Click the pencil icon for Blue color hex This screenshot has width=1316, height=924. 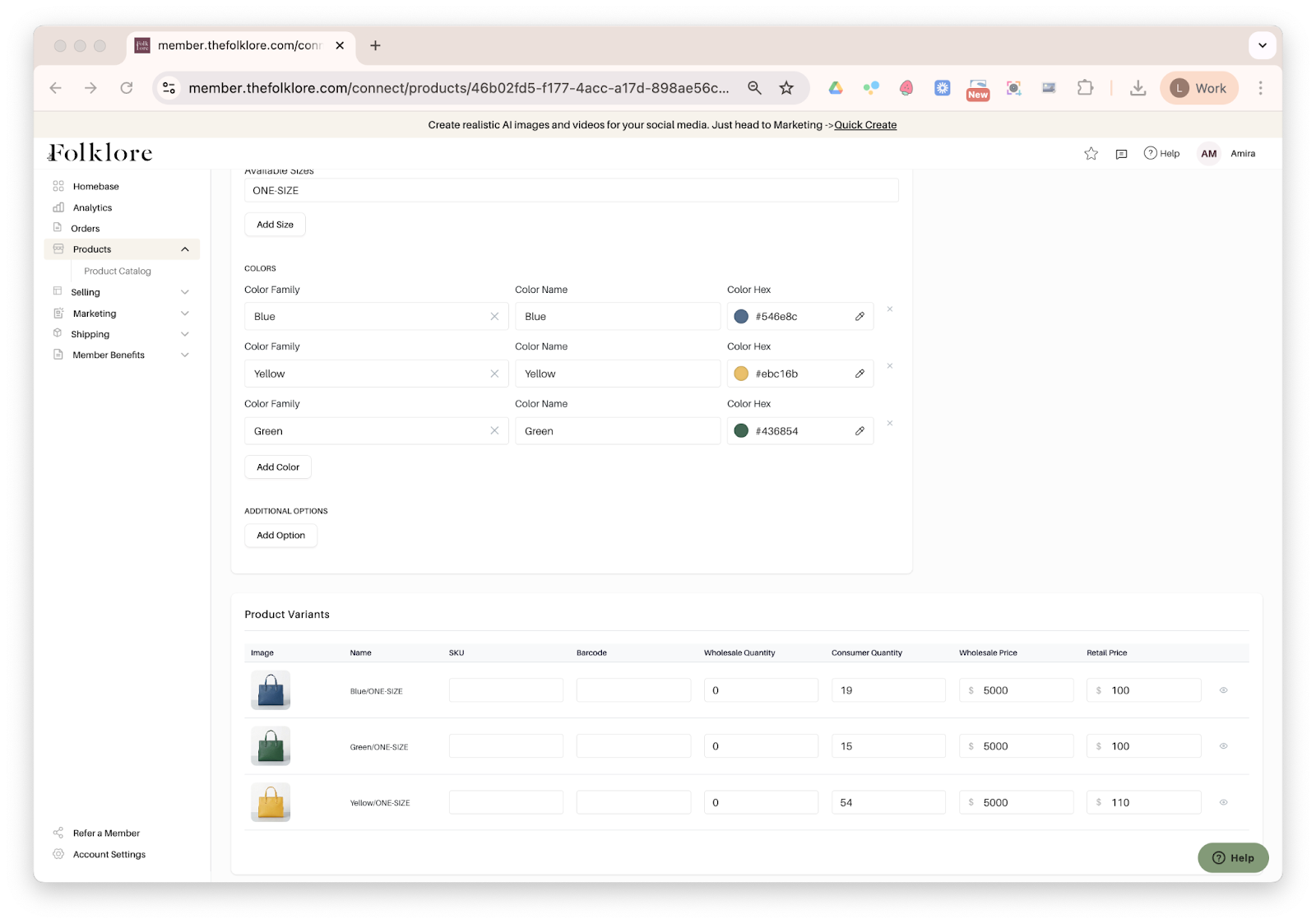[860, 317]
